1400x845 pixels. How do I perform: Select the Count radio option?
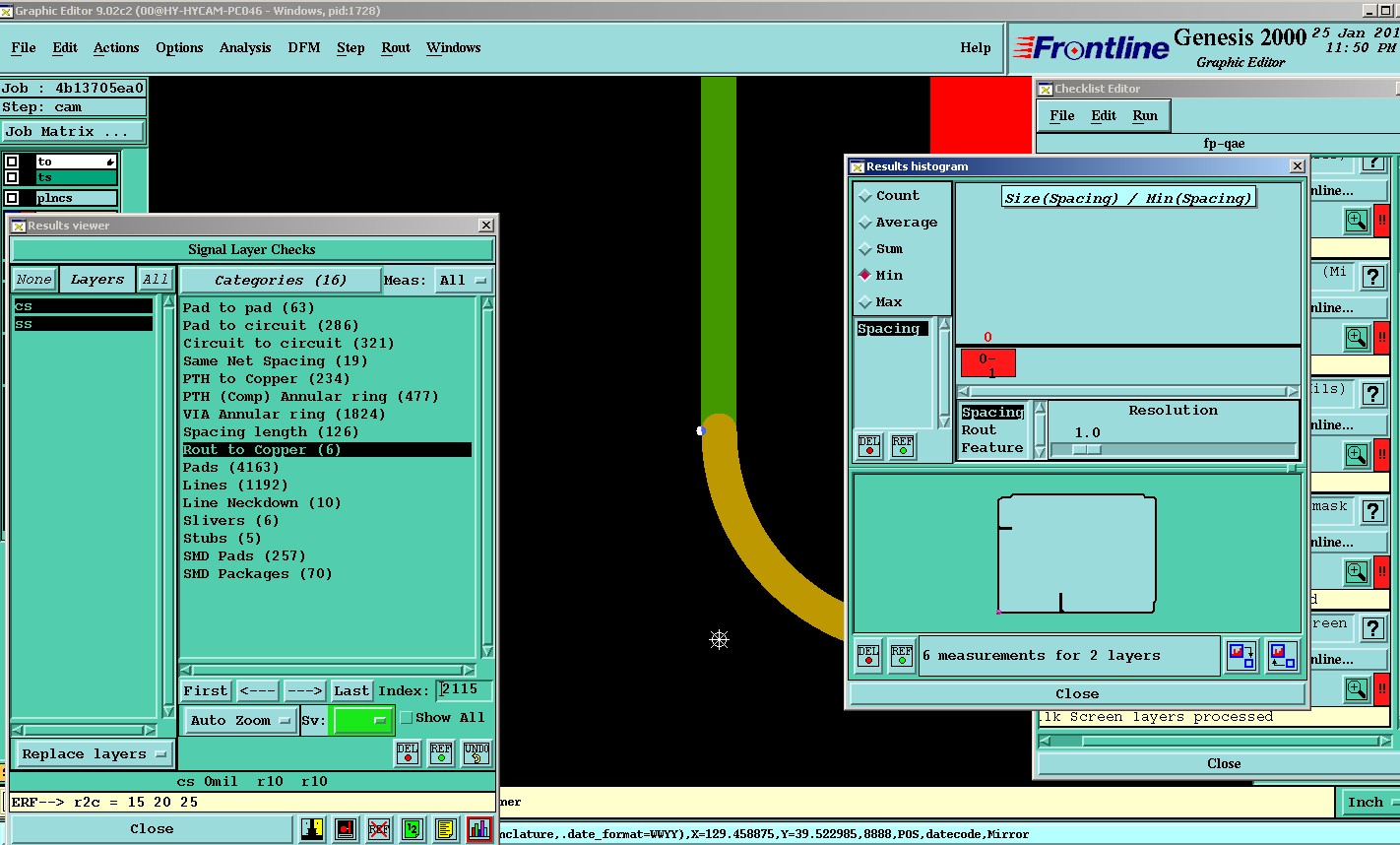point(888,196)
